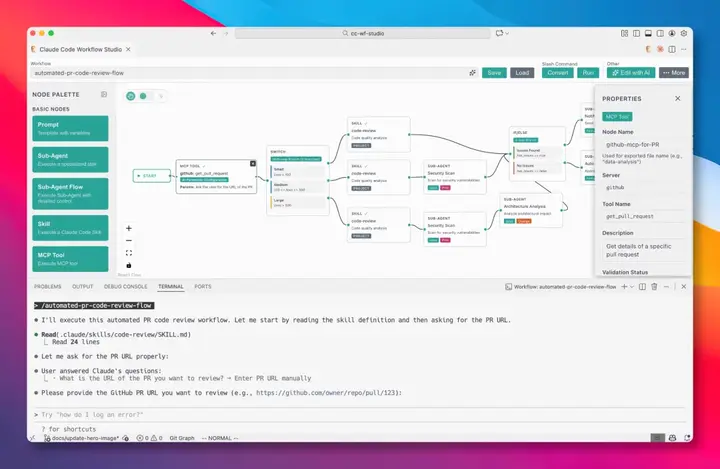
Task: Close the Properties panel
Action: [x=677, y=99]
